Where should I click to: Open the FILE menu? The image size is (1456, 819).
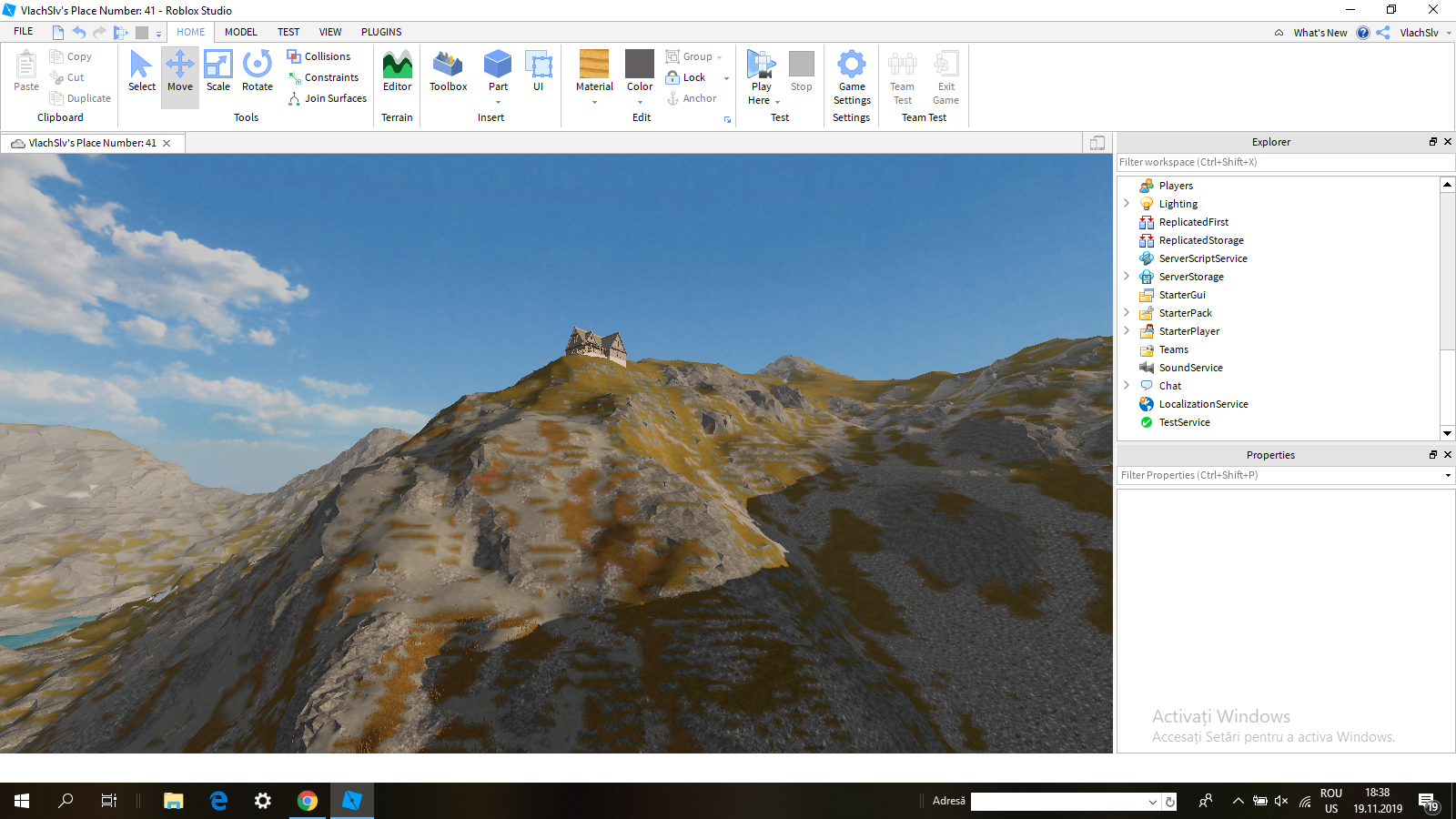coord(24,32)
